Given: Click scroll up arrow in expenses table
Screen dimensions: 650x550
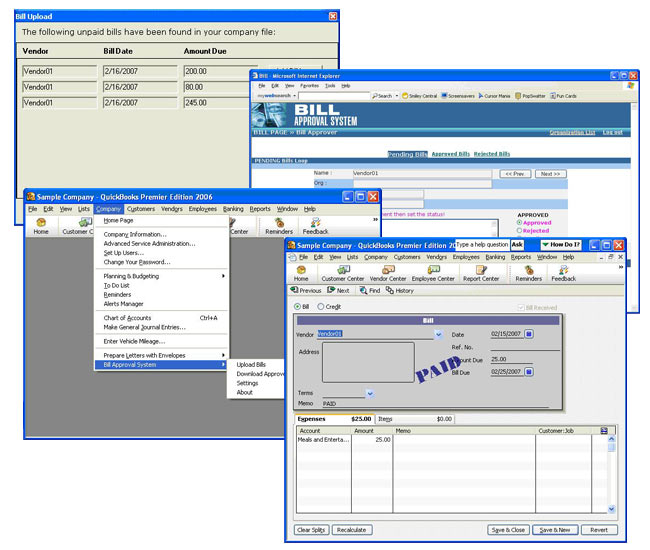Looking at the screenshot, I should (611, 439).
